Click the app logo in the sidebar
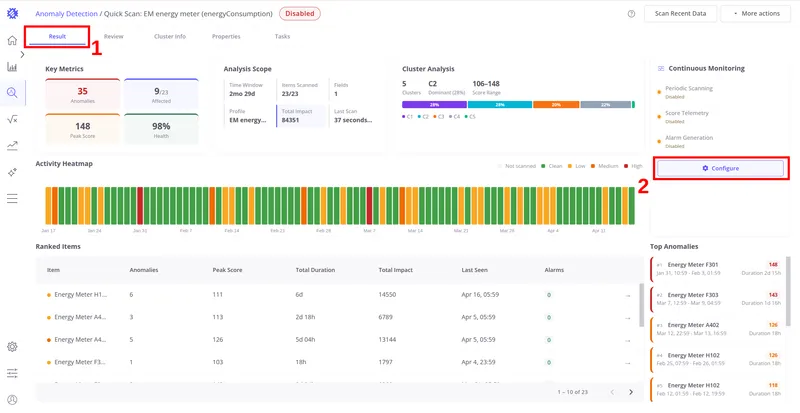Viewport: 800px width, 413px height. 12,14
